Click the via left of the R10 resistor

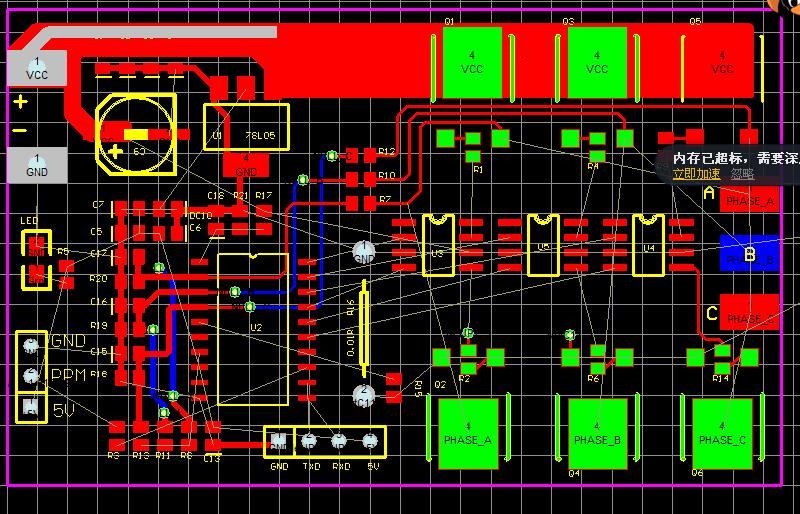pyautogui.click(x=303, y=180)
